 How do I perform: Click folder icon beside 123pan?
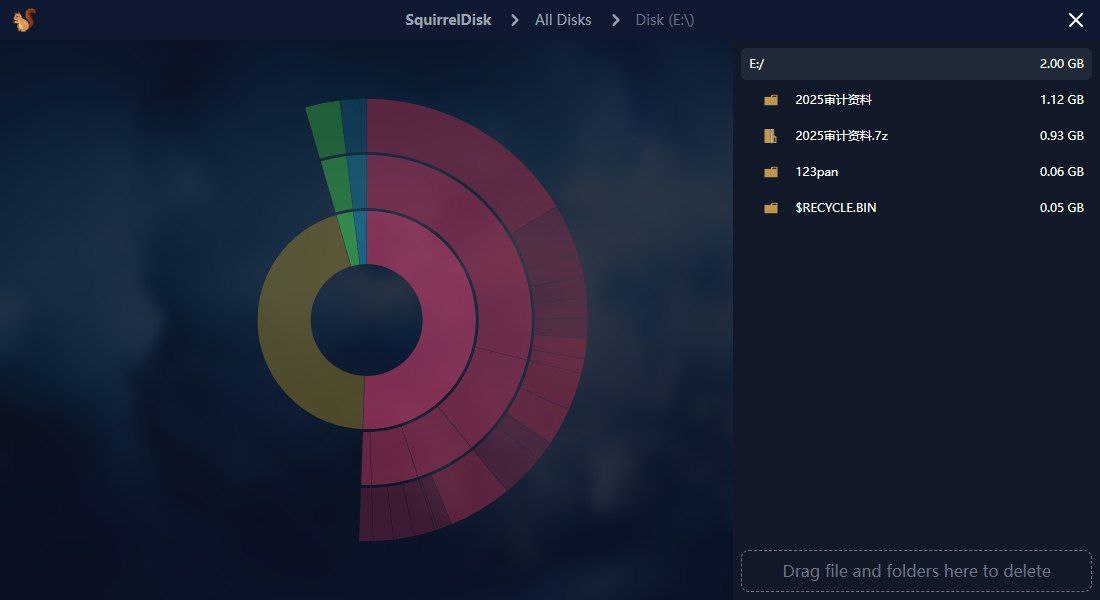pyautogui.click(x=770, y=172)
